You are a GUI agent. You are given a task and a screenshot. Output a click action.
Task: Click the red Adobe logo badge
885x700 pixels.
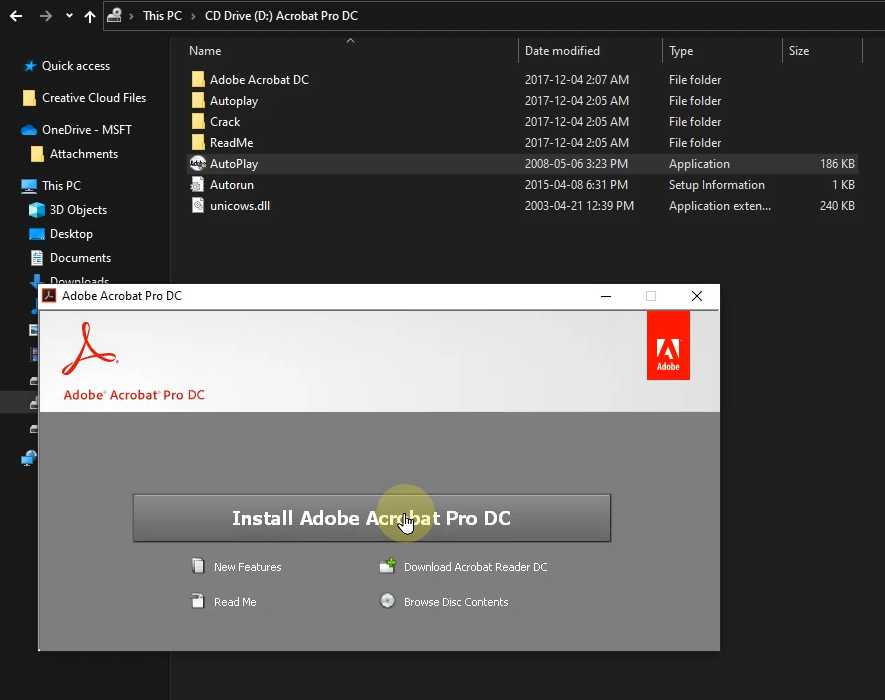click(668, 345)
